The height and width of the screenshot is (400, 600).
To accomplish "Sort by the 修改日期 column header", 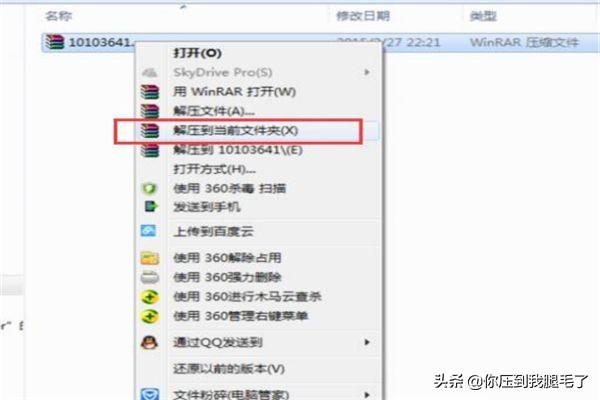I will pos(363,16).
